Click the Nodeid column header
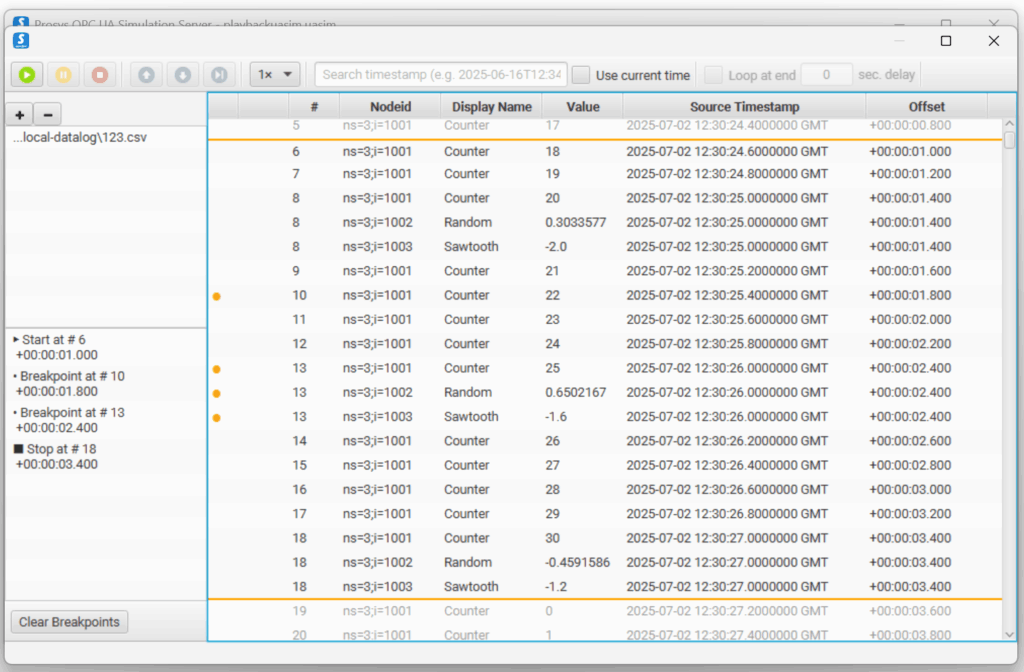The image size is (1024, 672). [x=390, y=107]
